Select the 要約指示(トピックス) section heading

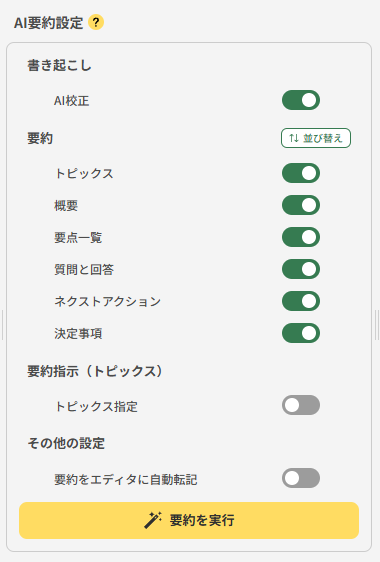[x=95, y=371]
